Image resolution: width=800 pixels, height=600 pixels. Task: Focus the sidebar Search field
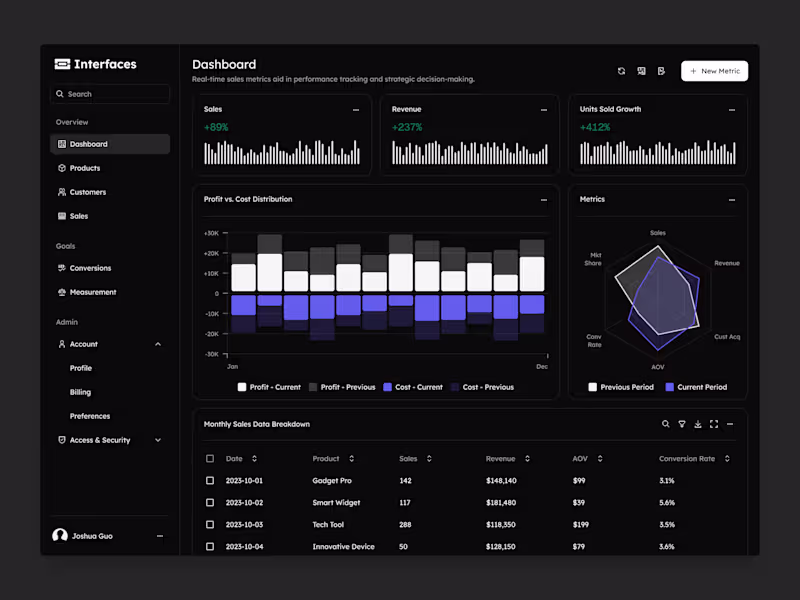[110, 94]
